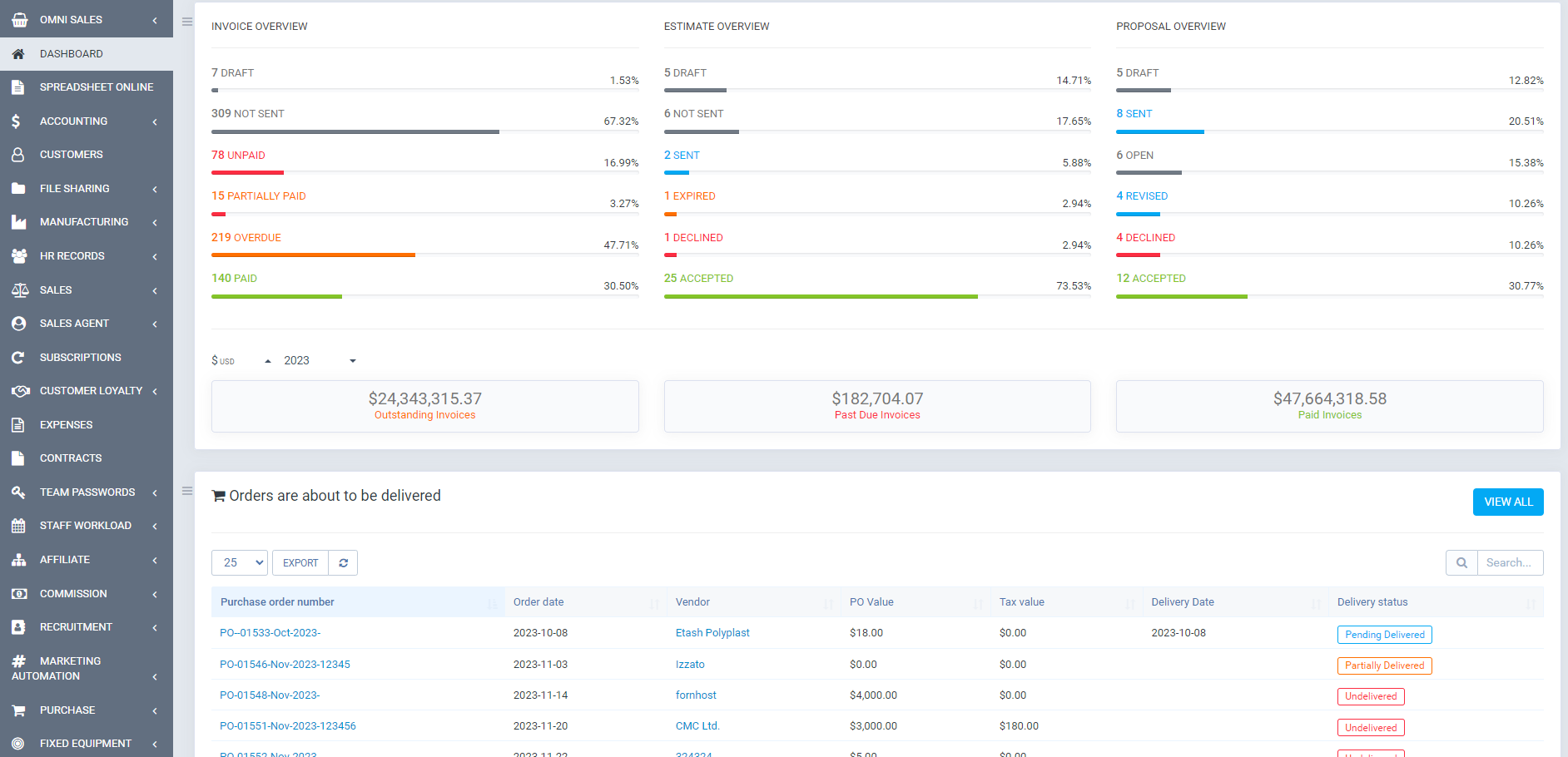
Task: Click the magnifier icon in the search box
Action: tap(1461, 563)
